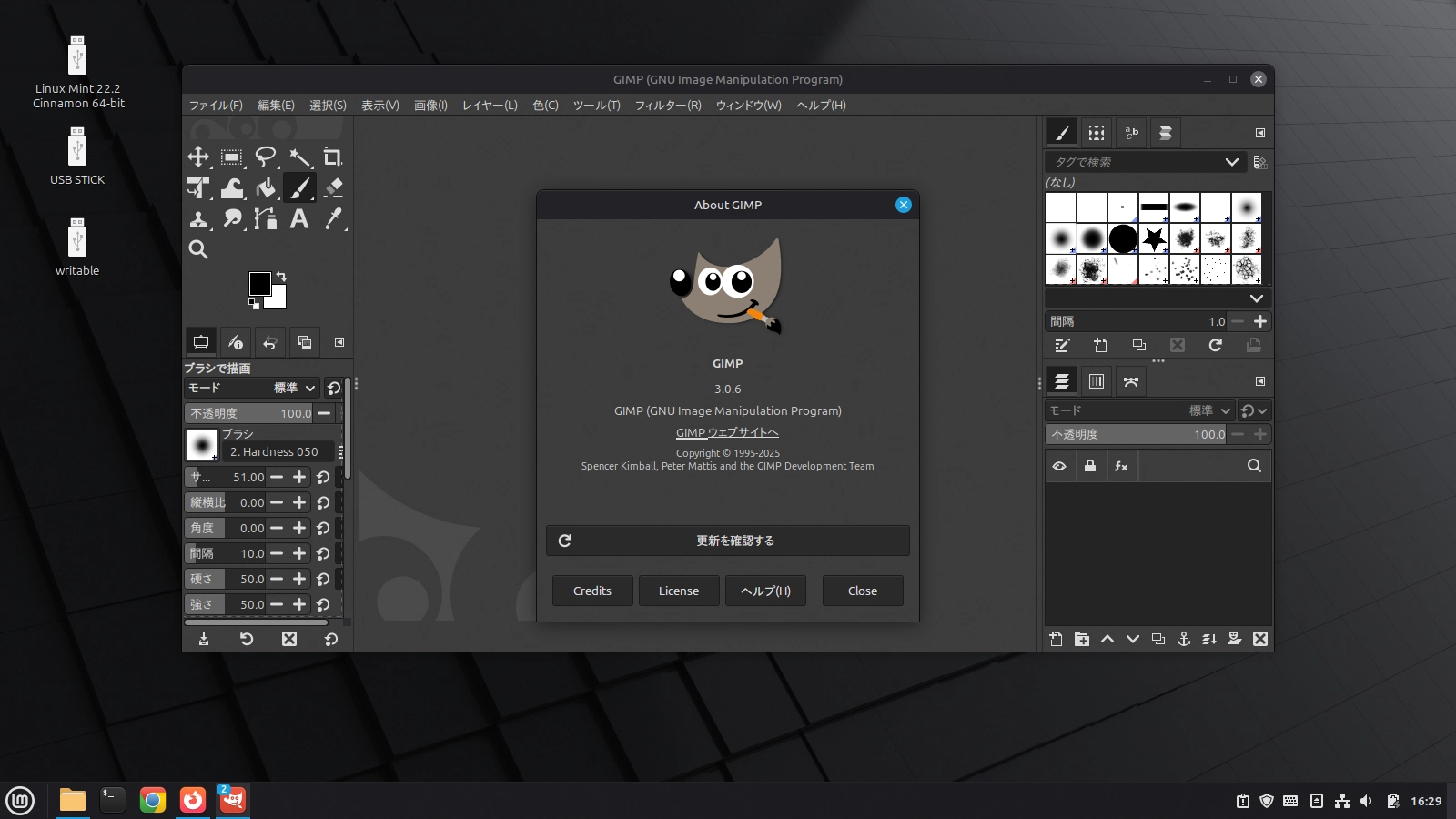The height and width of the screenshot is (819, 1456).
Task: Click the License button
Action: point(679,591)
